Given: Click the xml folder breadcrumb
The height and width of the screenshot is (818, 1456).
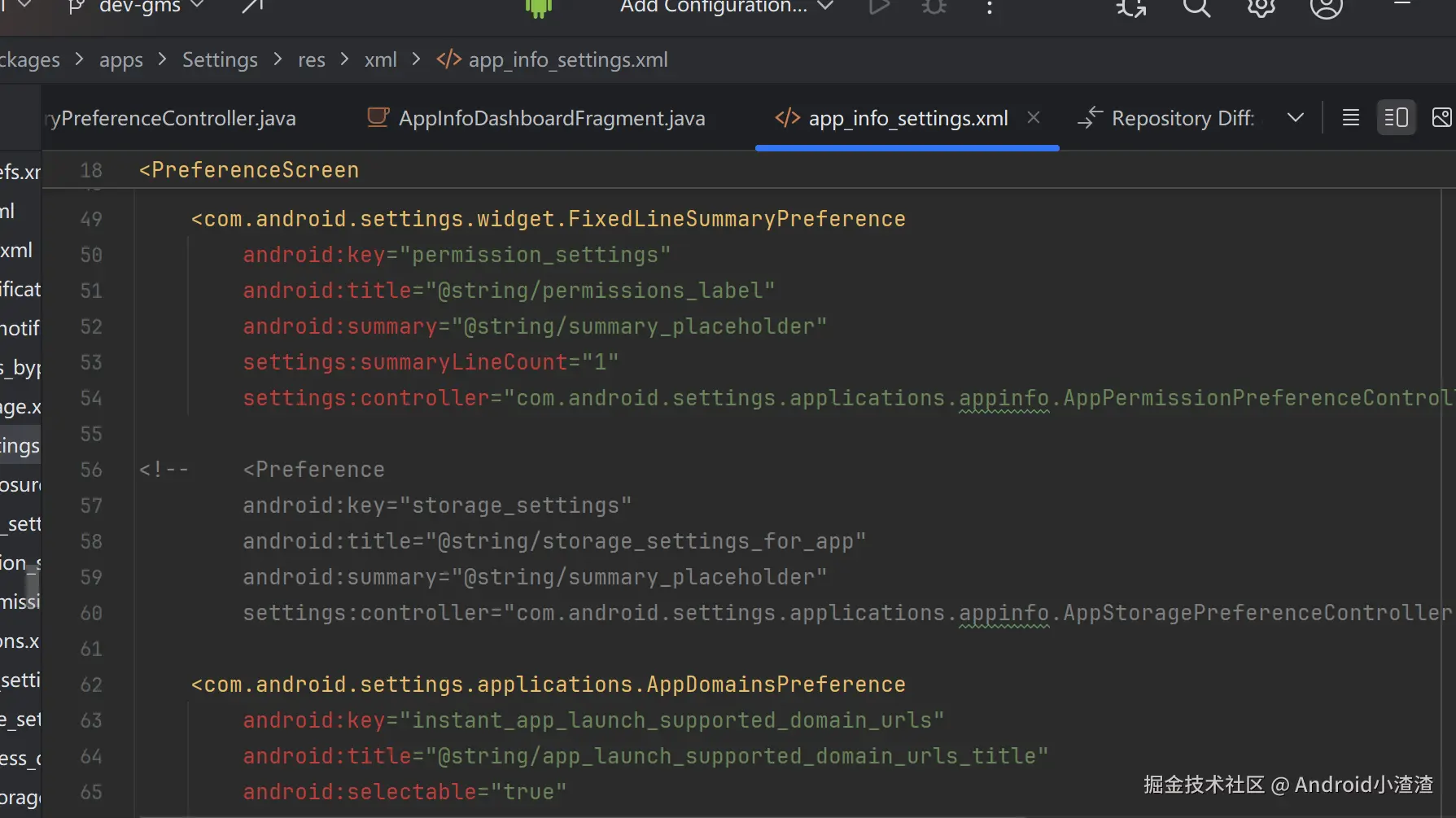Looking at the screenshot, I should coord(380,60).
